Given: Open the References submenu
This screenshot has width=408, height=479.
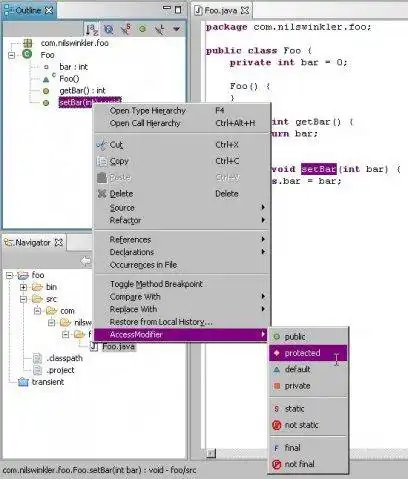Looking at the screenshot, I should (x=181, y=239).
